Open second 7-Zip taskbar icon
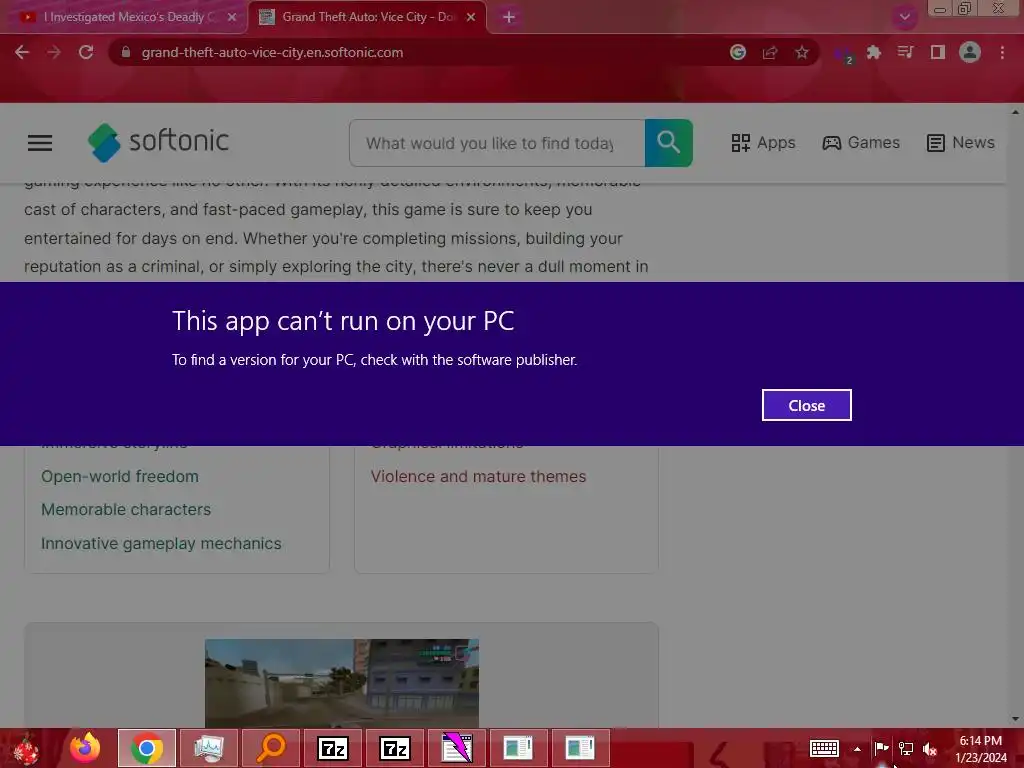 point(395,748)
